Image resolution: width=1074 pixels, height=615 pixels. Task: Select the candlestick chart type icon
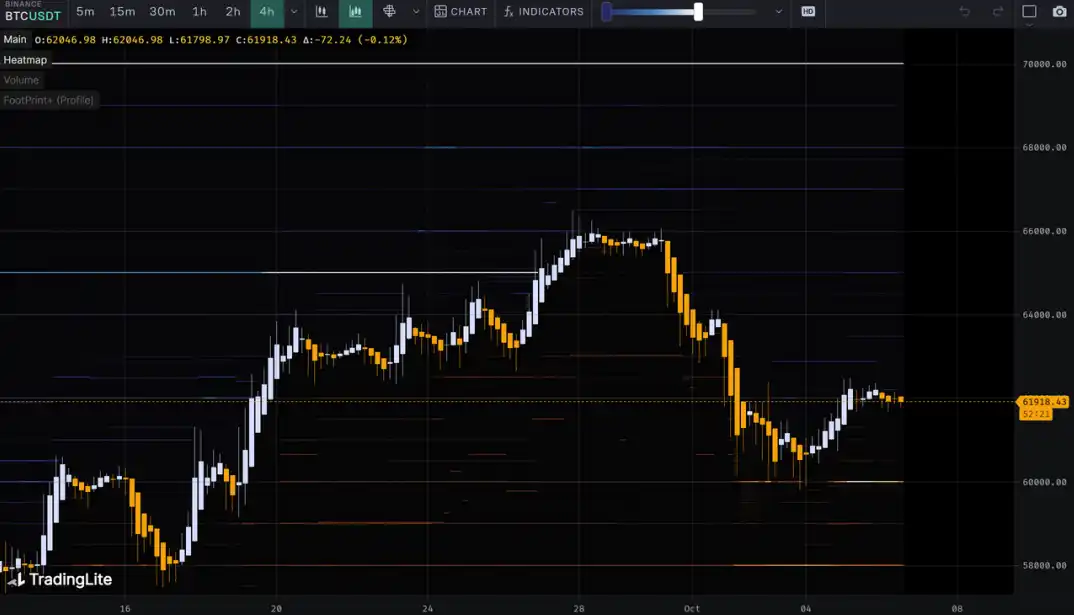[321, 12]
